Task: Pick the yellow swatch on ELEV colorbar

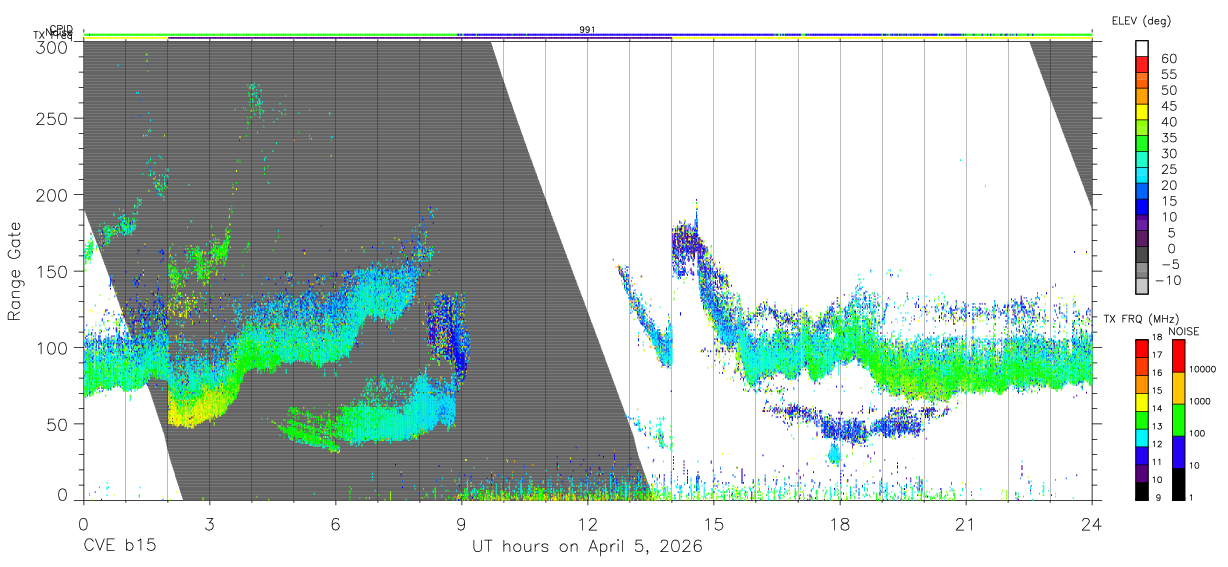Action: click(x=1143, y=112)
